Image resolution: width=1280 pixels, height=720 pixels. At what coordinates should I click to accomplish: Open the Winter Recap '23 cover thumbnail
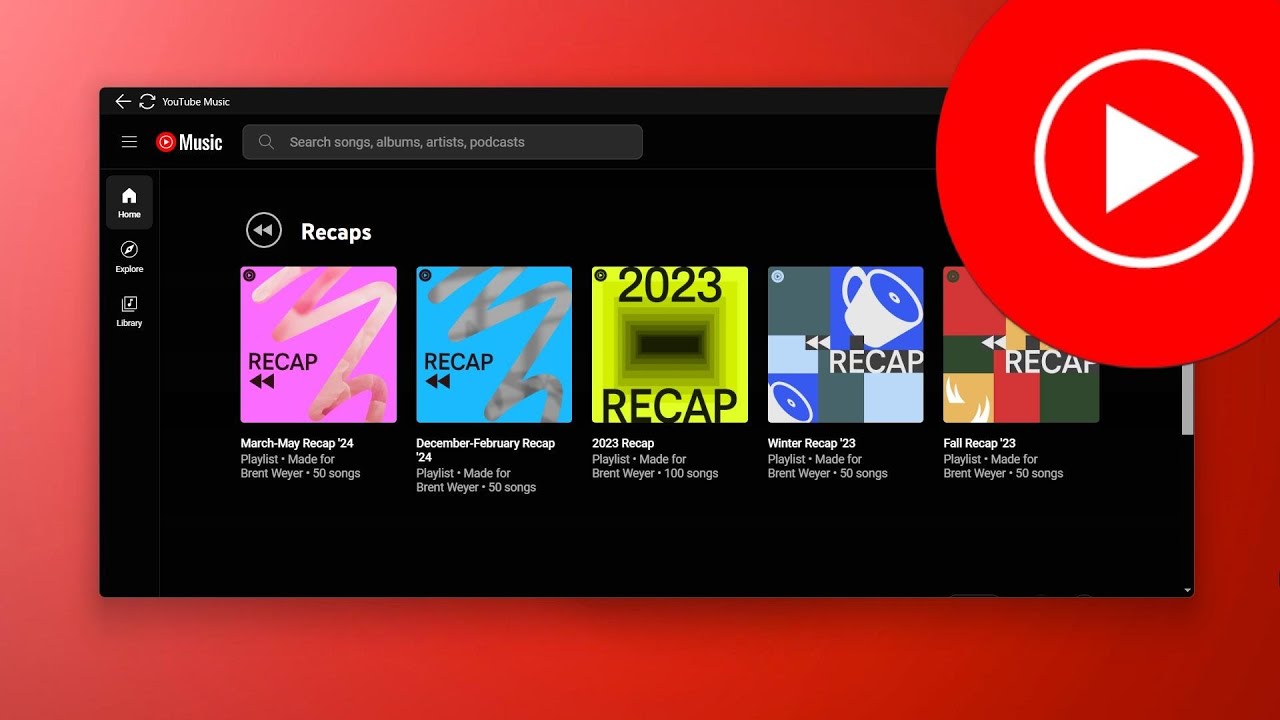tap(845, 345)
